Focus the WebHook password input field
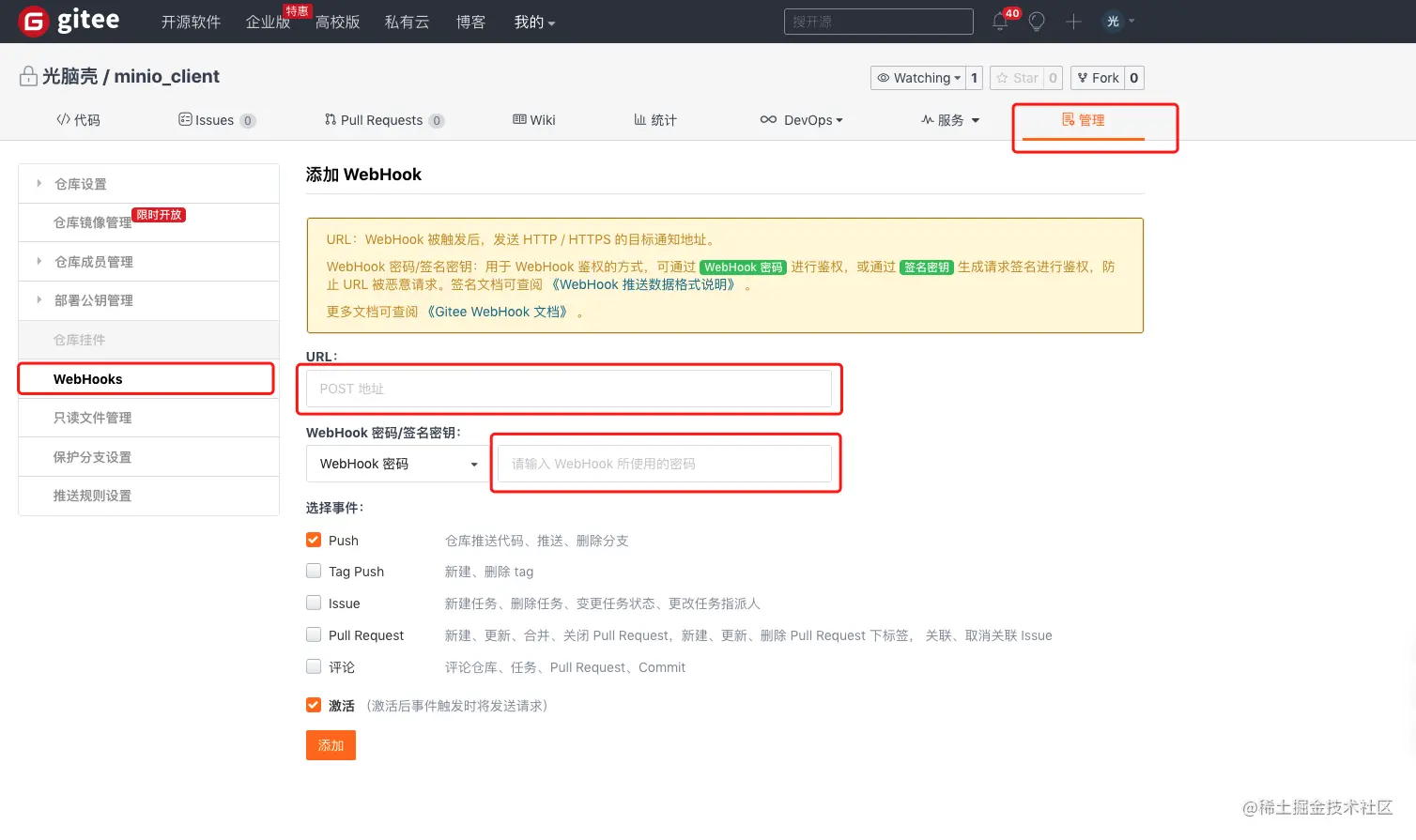The image size is (1416, 840). (665, 464)
